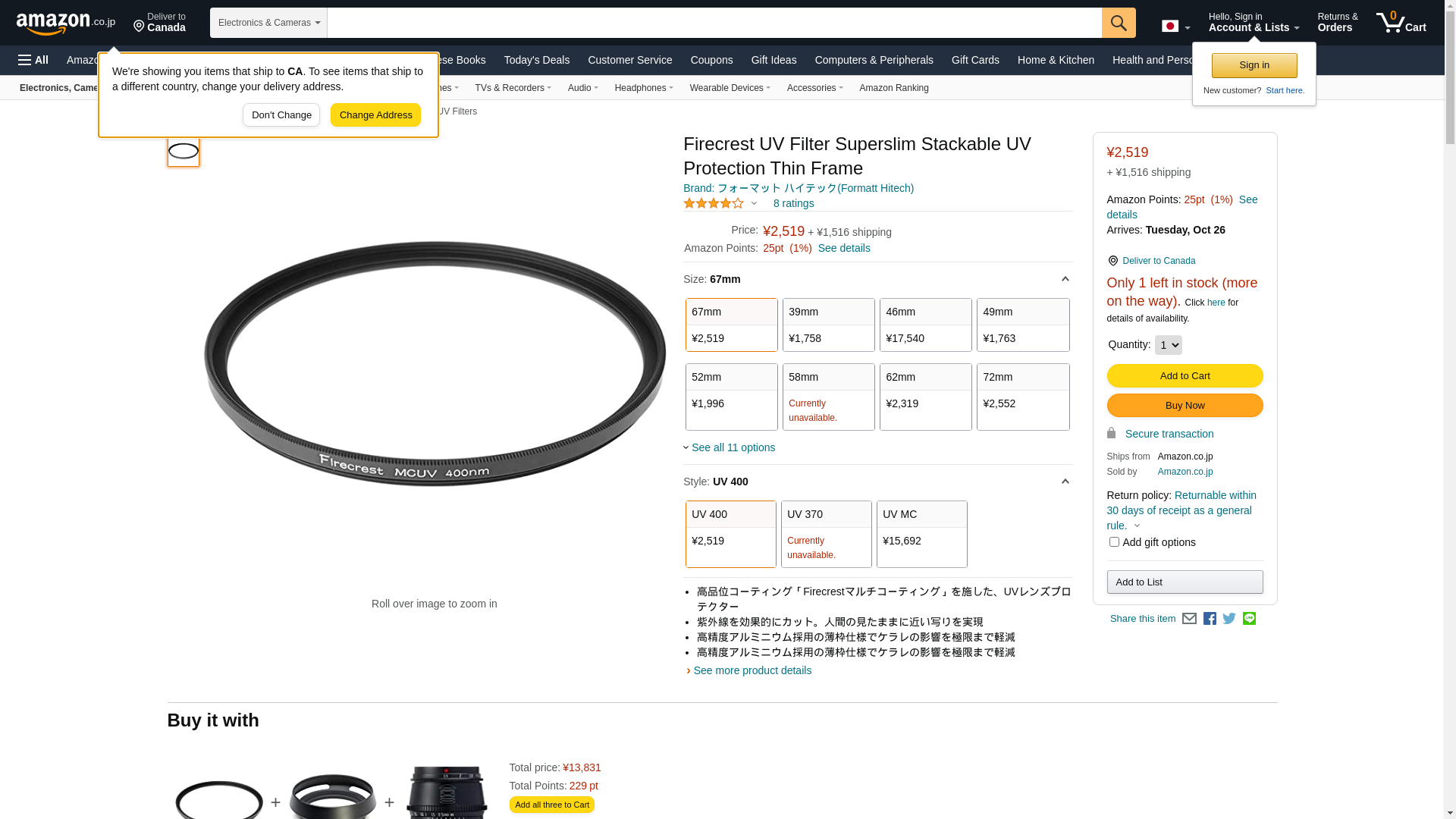Click the Amazon.co.jp logo
1456x819 pixels.
point(65,23)
